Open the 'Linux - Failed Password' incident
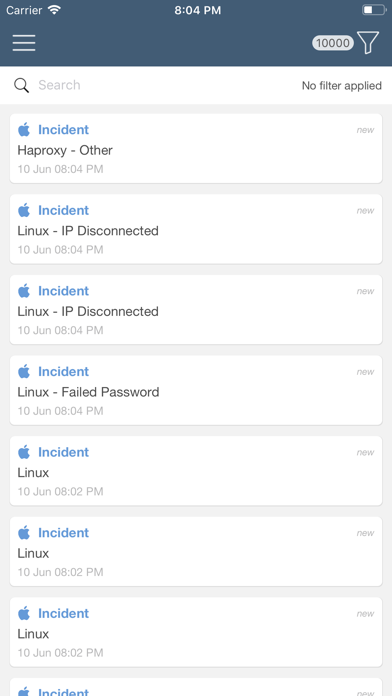Viewport: 392px width, 696px height. click(196, 390)
